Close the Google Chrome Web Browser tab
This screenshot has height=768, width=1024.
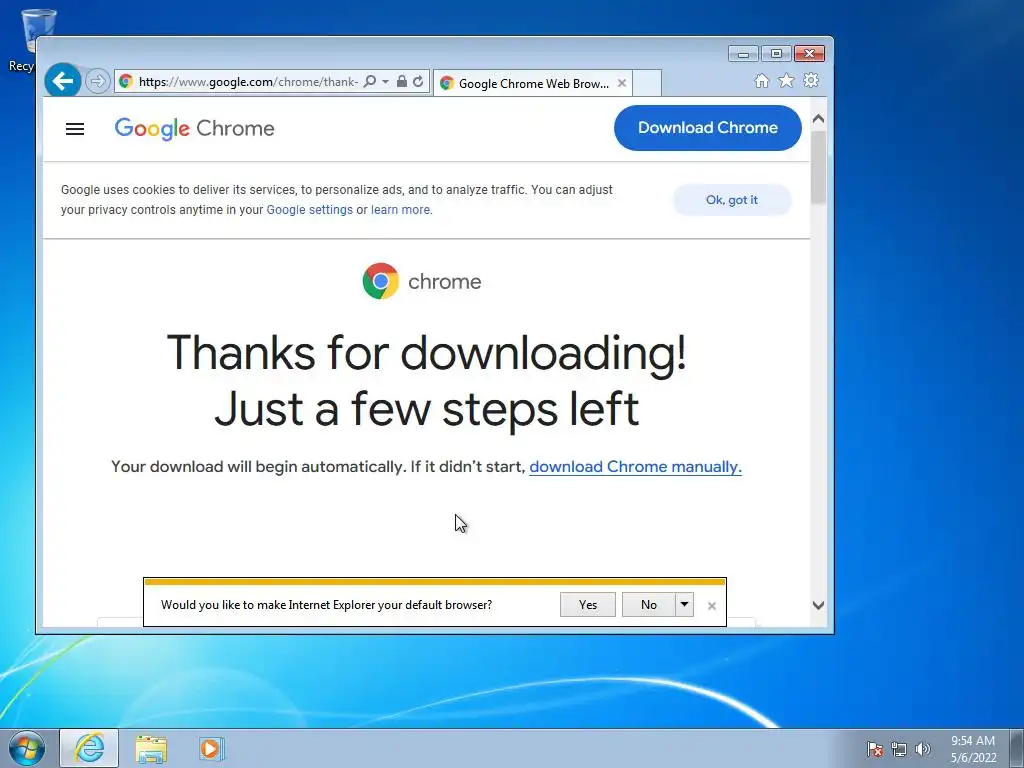tap(622, 83)
